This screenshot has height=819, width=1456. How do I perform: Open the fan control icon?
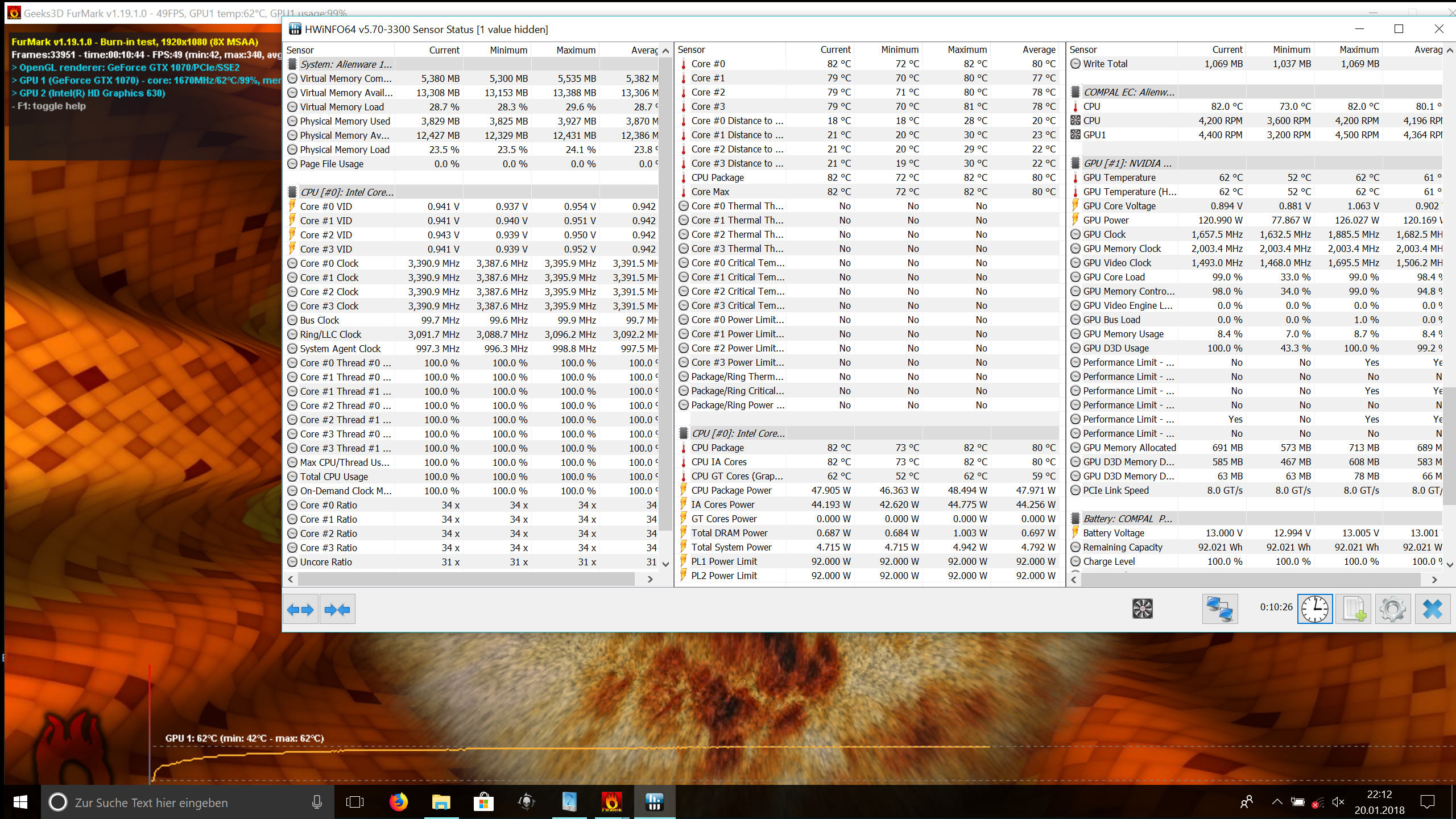(1142, 609)
